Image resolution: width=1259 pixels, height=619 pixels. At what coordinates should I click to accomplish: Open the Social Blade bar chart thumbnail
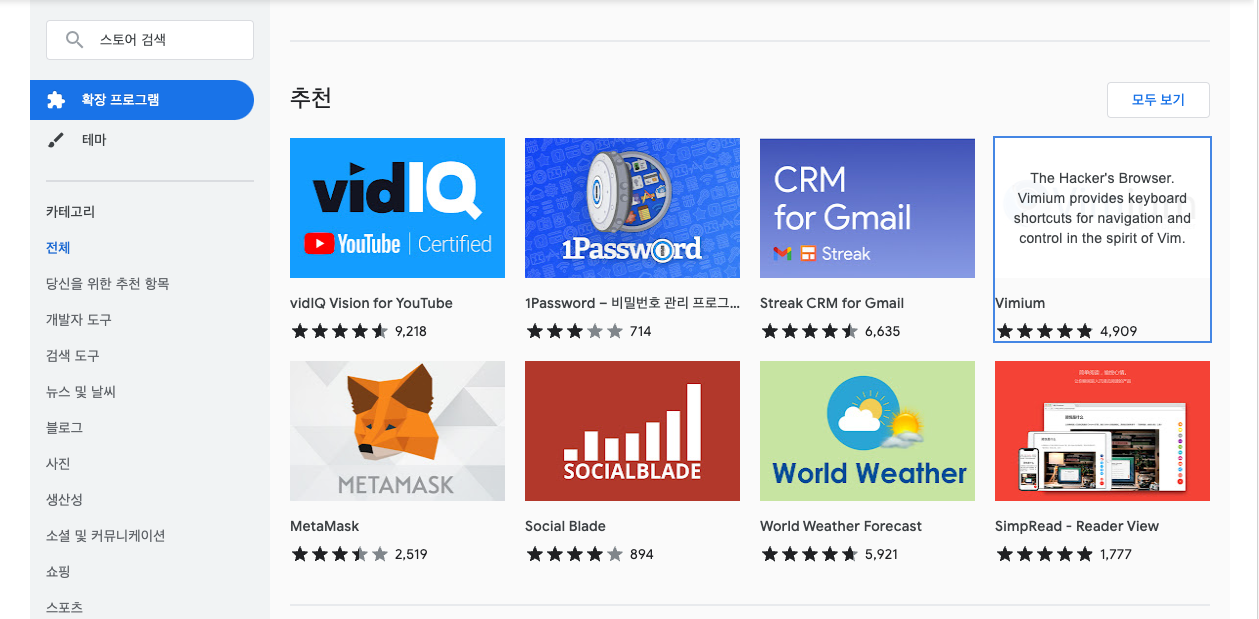click(x=632, y=431)
